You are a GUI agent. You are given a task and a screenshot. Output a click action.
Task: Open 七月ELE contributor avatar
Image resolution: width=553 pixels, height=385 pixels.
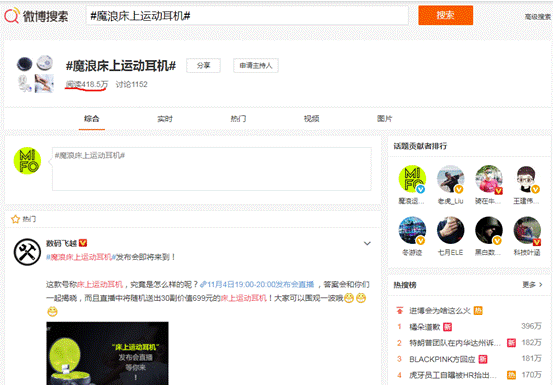point(450,230)
